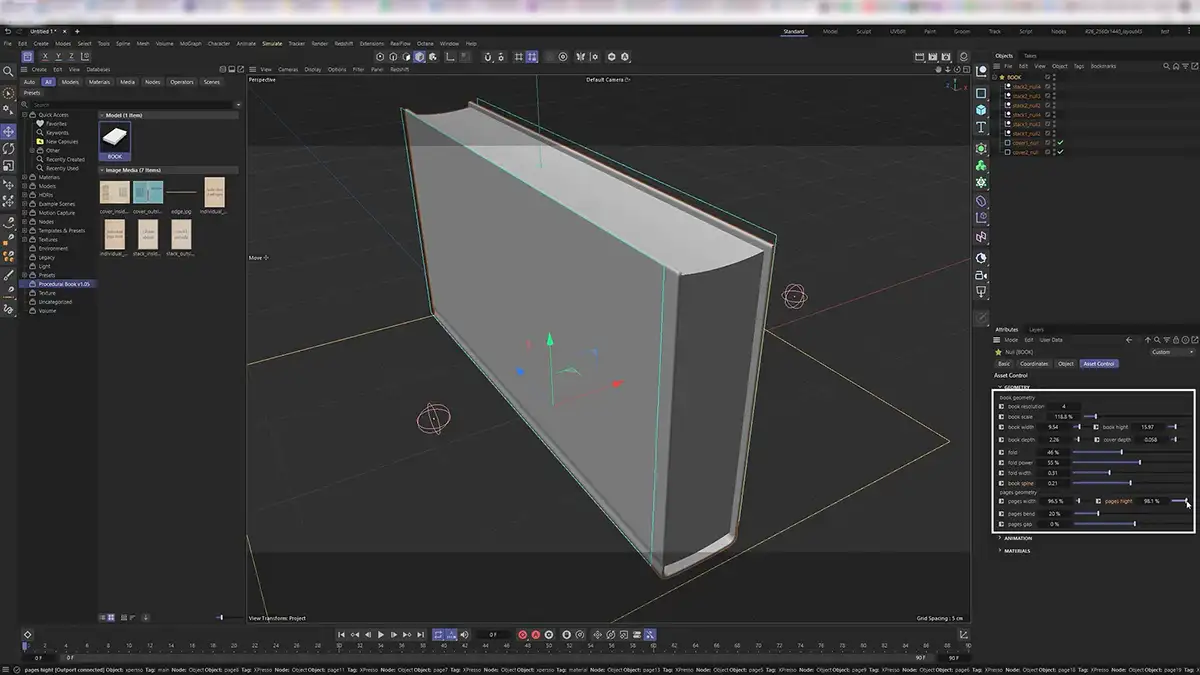Lock the X axis toggle
This screenshot has height=675, width=1200.
[44, 57]
